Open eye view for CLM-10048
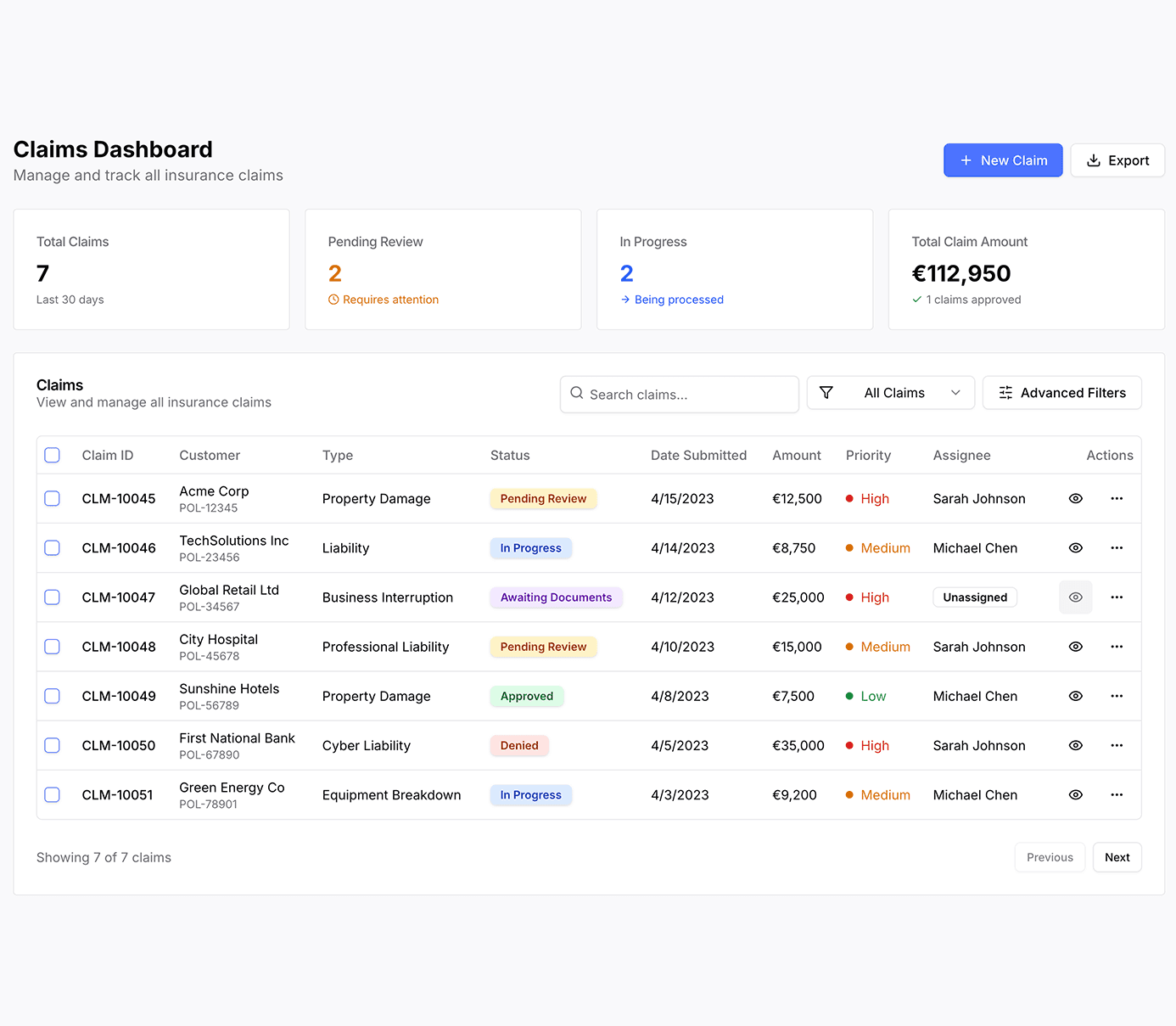Image resolution: width=1176 pixels, height=1026 pixels. [1075, 646]
